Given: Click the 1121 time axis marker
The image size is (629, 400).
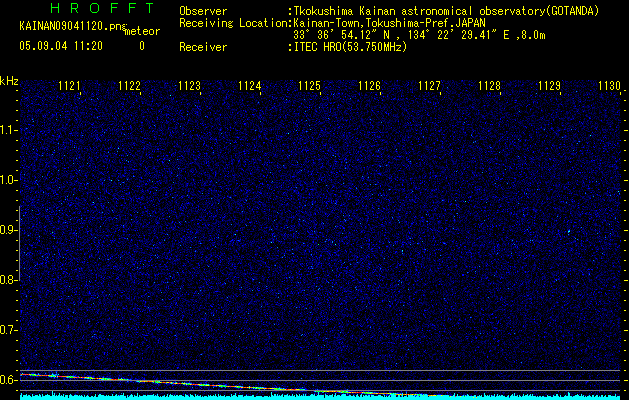Looking at the screenshot, I should pyautogui.click(x=69, y=86).
